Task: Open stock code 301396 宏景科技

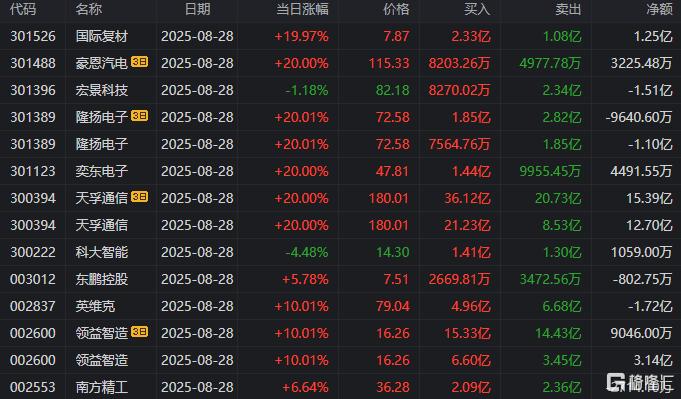Action: pos(33,90)
